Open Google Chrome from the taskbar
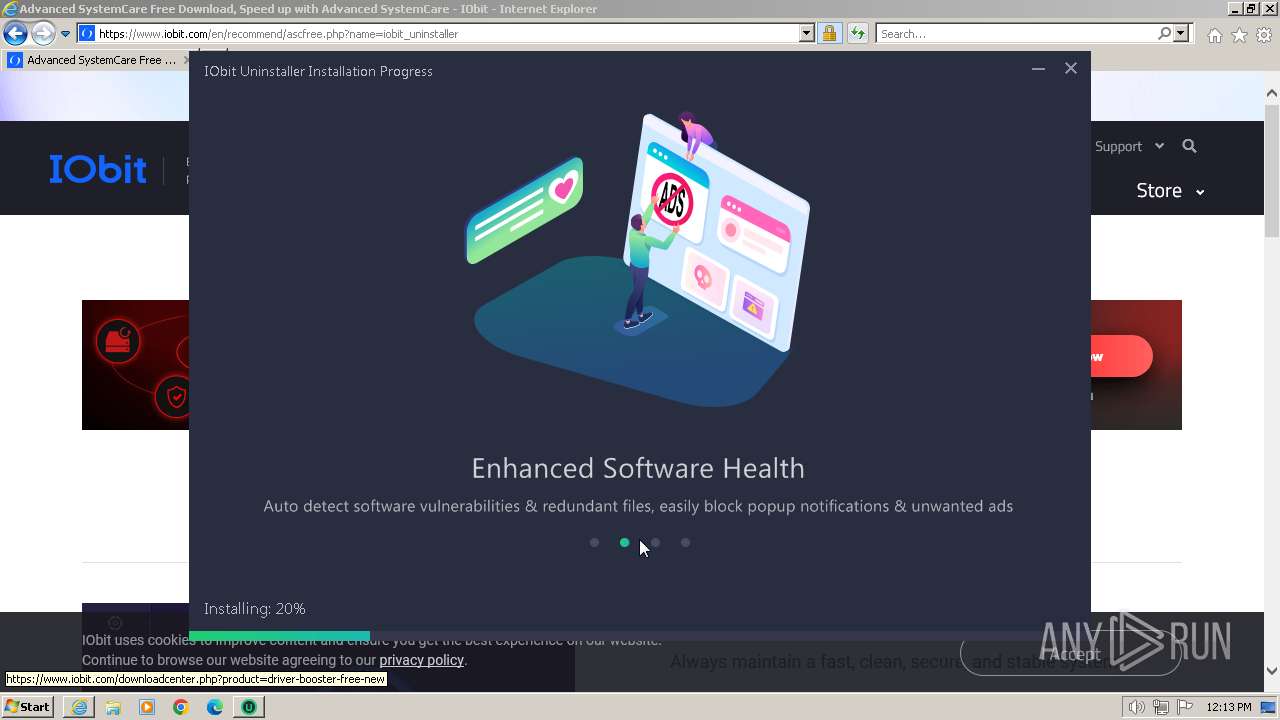 point(181,707)
